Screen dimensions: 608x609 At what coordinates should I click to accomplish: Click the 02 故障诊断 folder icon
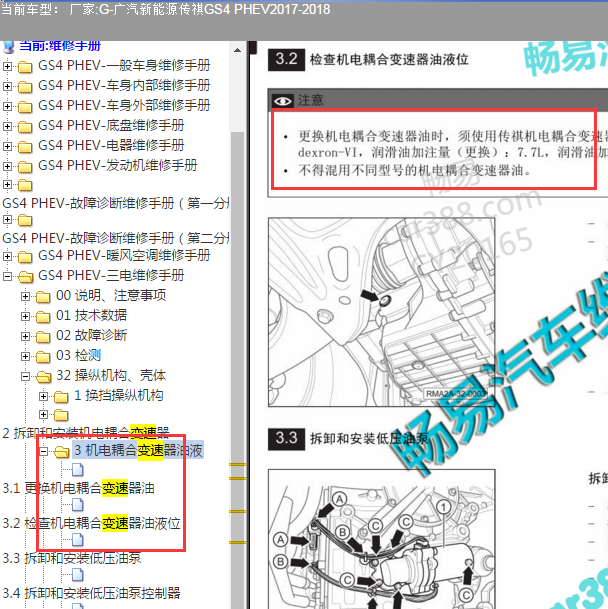pos(43,337)
